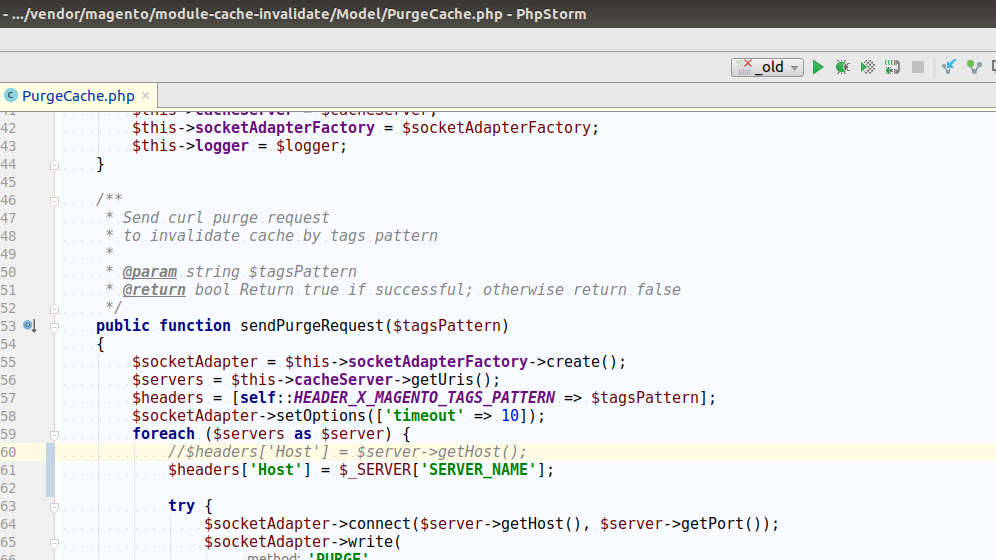Collapse sendPurgeRequest function fold at line 53
This screenshot has width=996, height=560.
tap(54, 326)
